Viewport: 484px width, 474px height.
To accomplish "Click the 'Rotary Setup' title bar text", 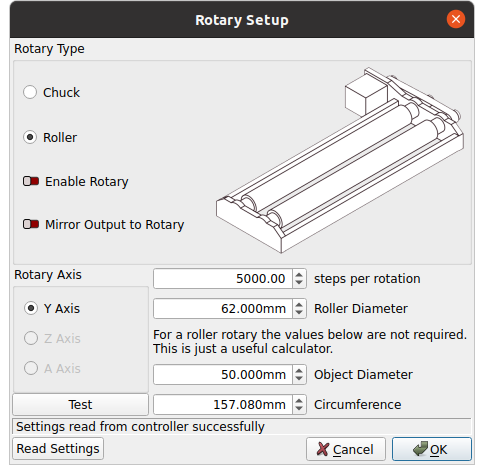I will point(242,20).
